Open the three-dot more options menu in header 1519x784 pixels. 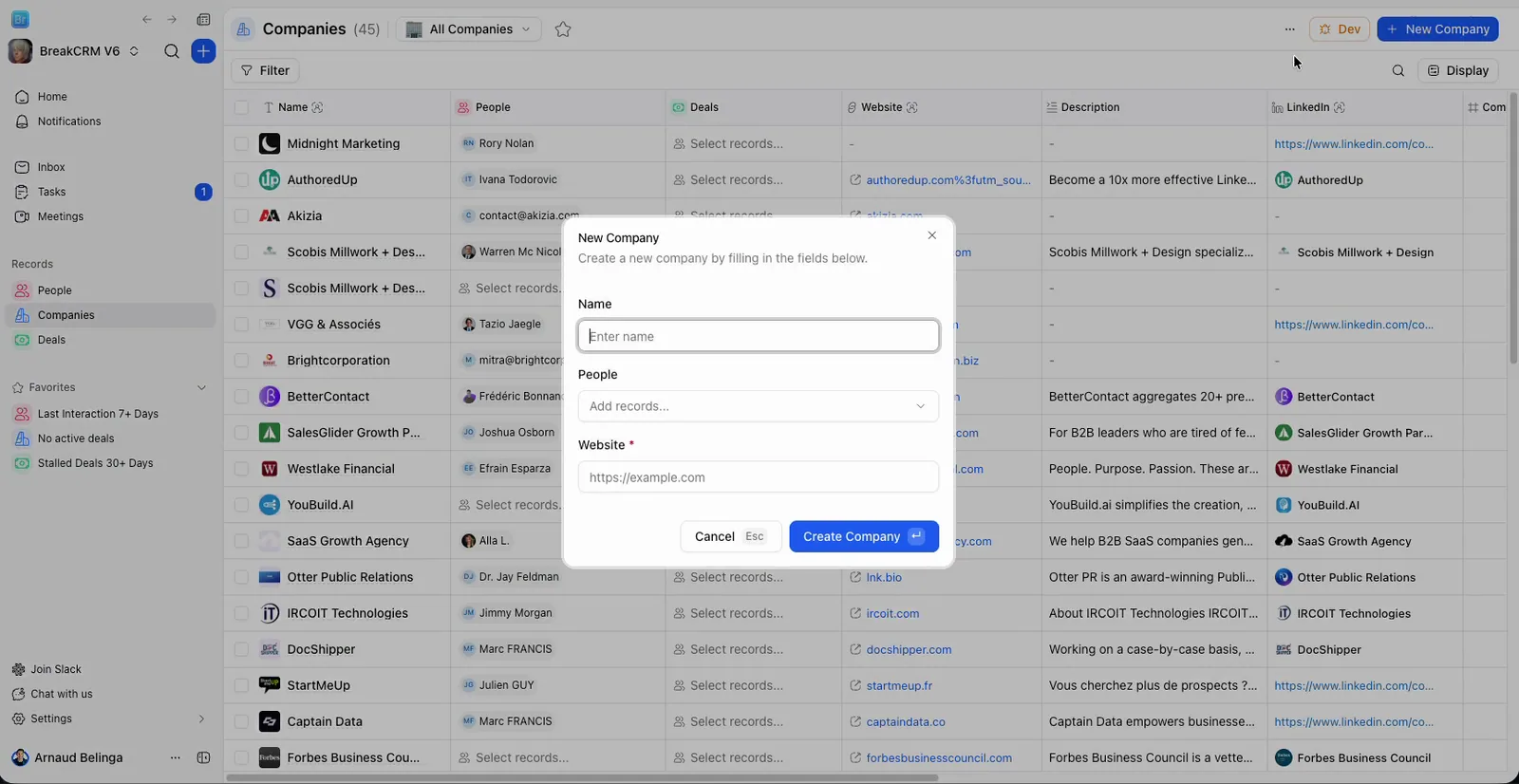pyautogui.click(x=1289, y=29)
